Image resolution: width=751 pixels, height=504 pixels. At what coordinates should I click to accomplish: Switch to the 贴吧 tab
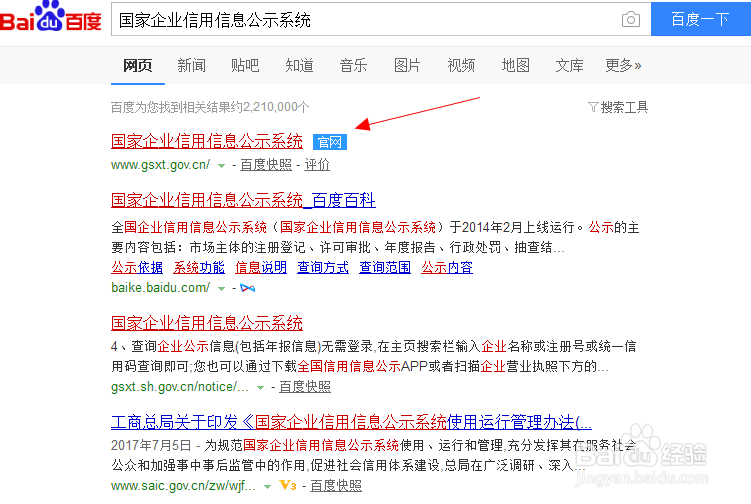point(245,65)
